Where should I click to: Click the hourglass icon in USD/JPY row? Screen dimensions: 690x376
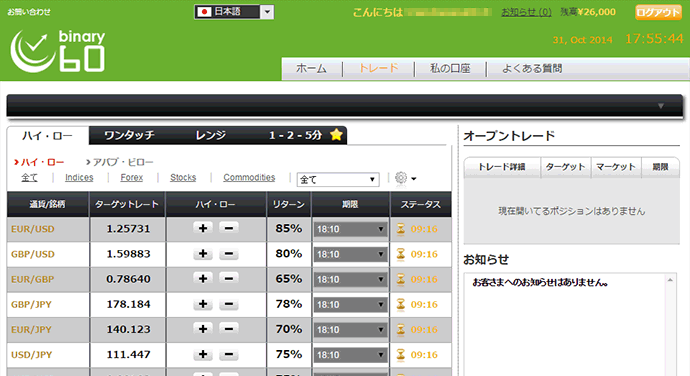coord(400,354)
